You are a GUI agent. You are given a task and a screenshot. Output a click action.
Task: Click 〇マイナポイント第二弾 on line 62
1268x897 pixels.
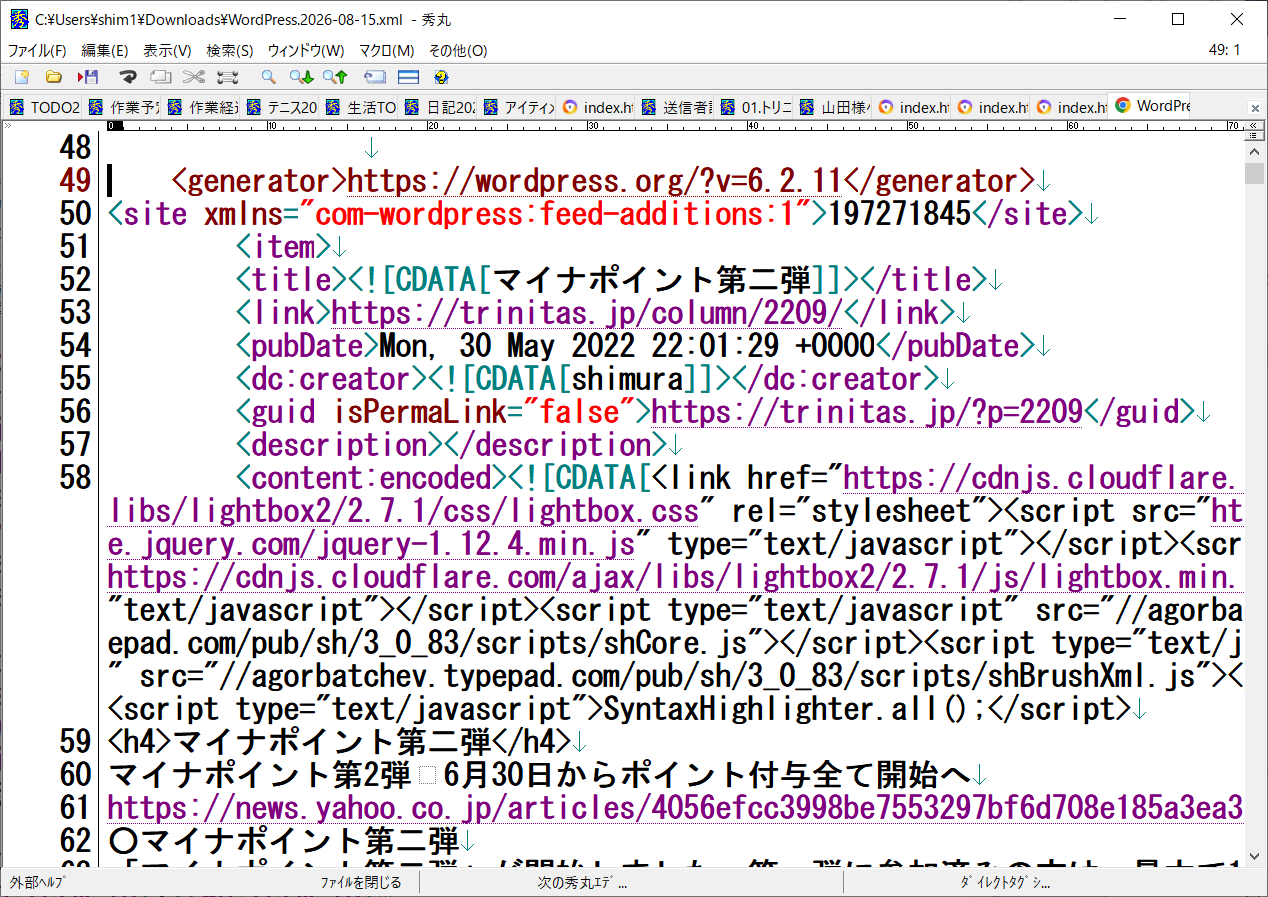click(283, 841)
